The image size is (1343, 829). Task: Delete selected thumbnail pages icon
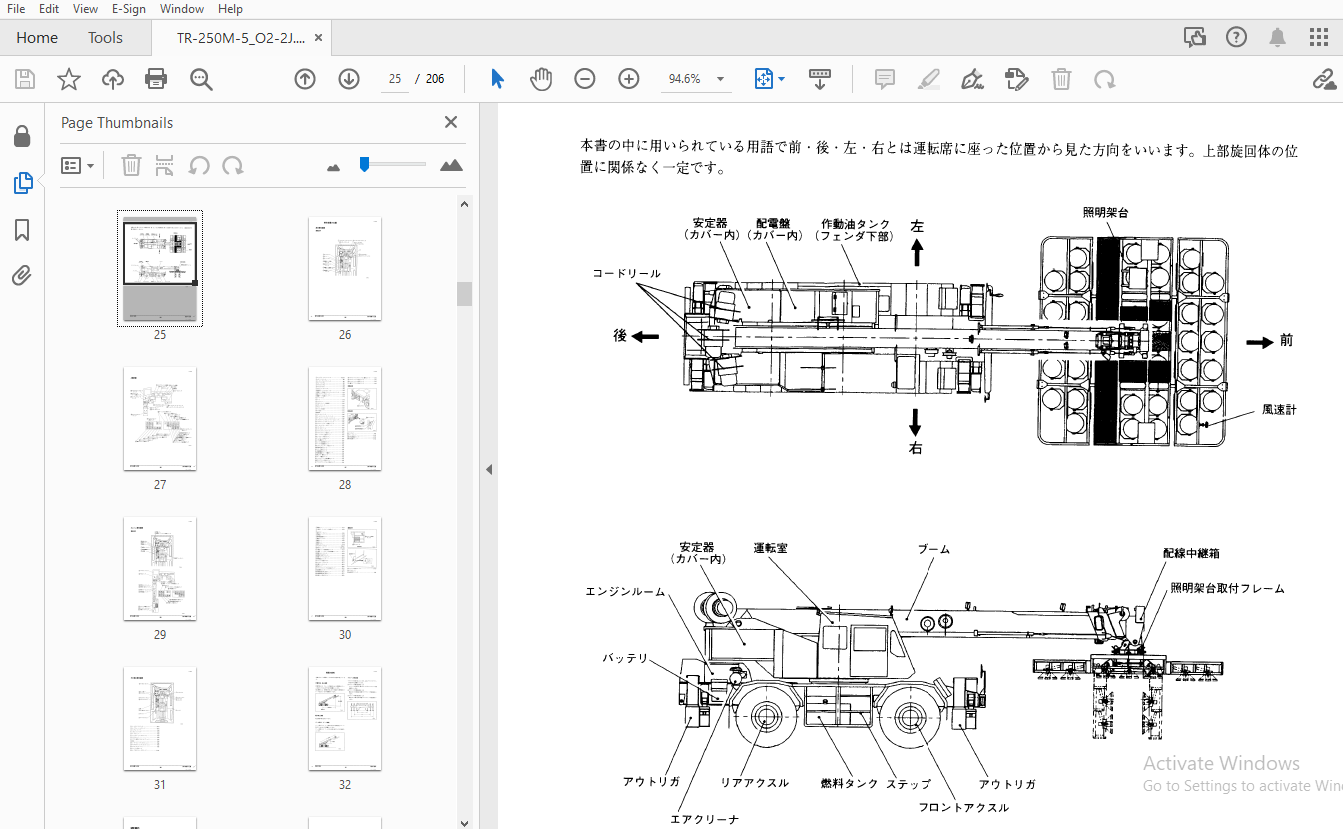[131, 165]
